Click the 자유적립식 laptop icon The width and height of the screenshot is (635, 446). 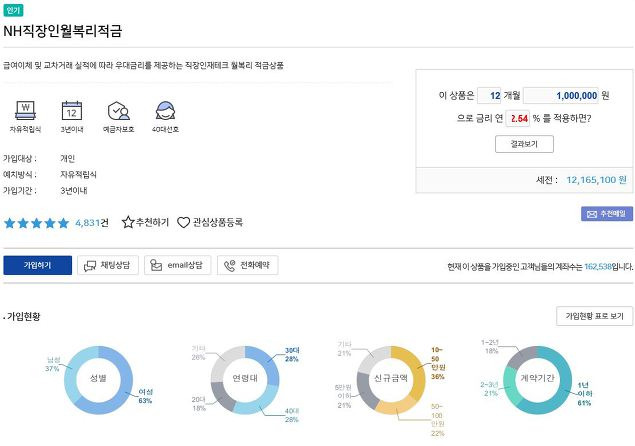[x=26, y=110]
